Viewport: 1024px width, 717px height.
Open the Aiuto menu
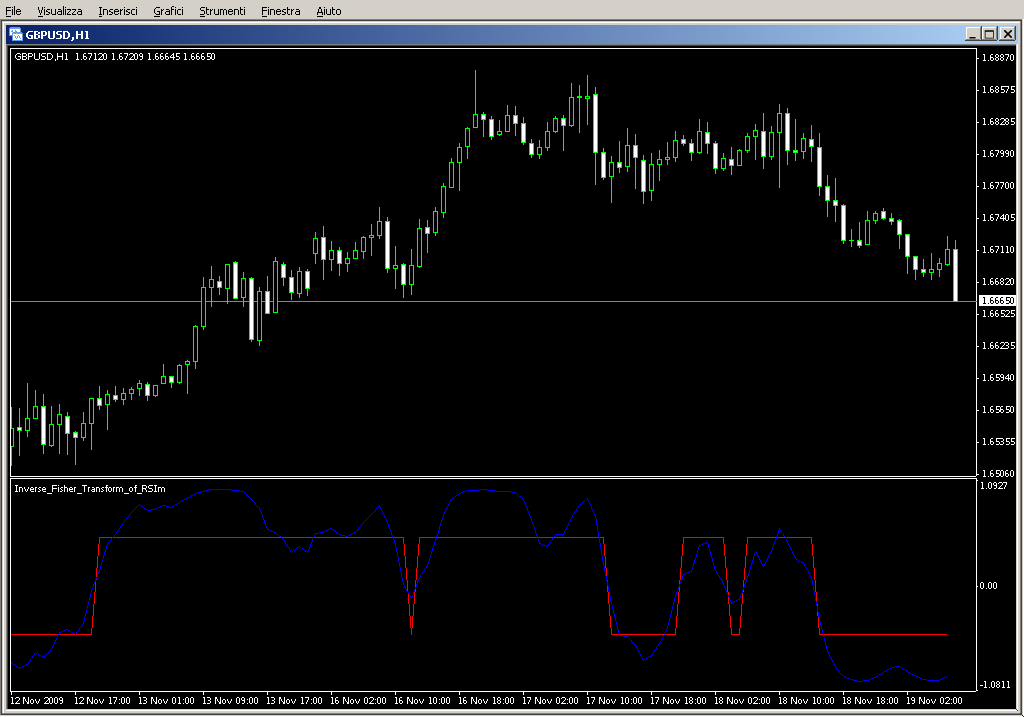tap(328, 11)
